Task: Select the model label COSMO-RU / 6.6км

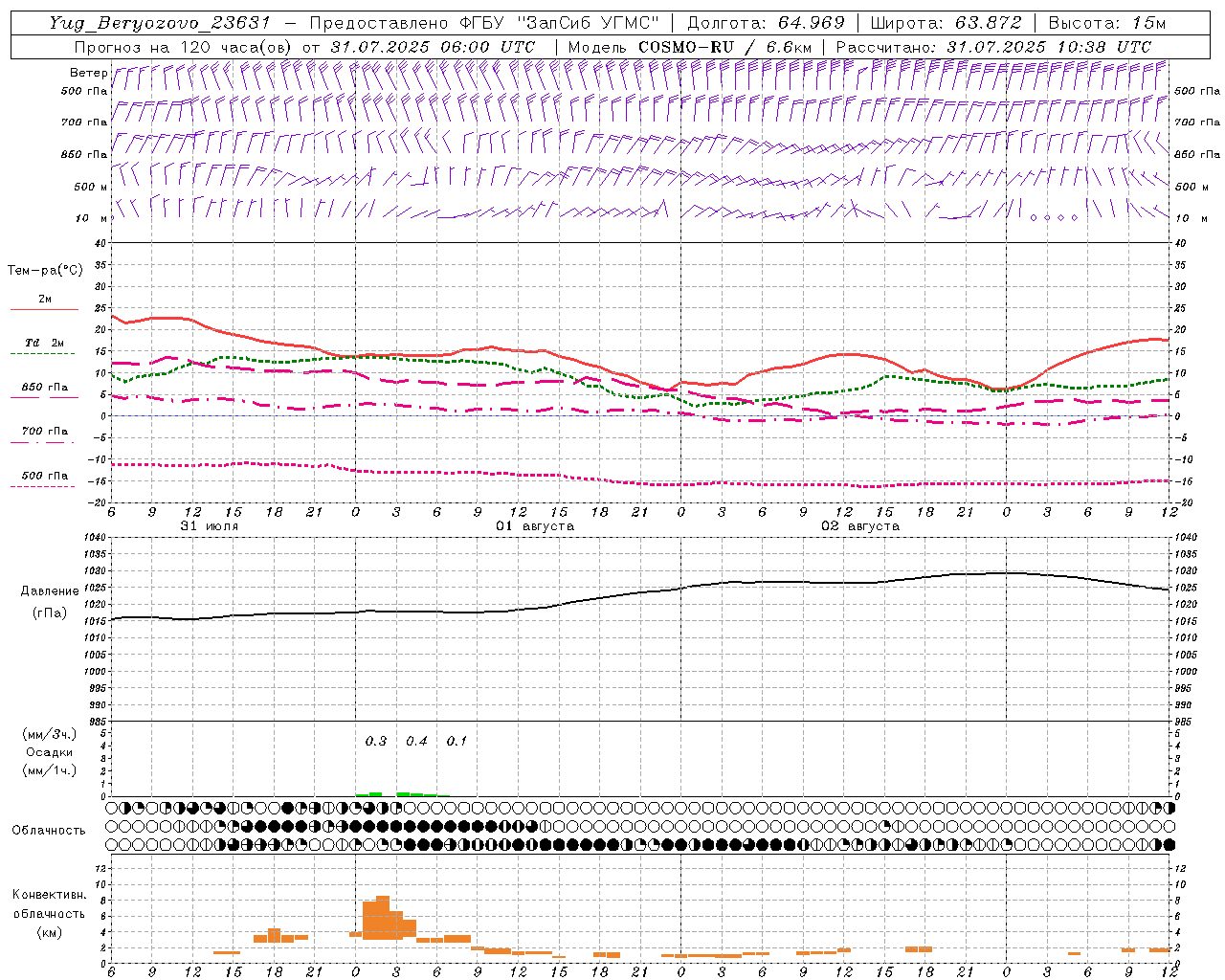Action: (724, 47)
